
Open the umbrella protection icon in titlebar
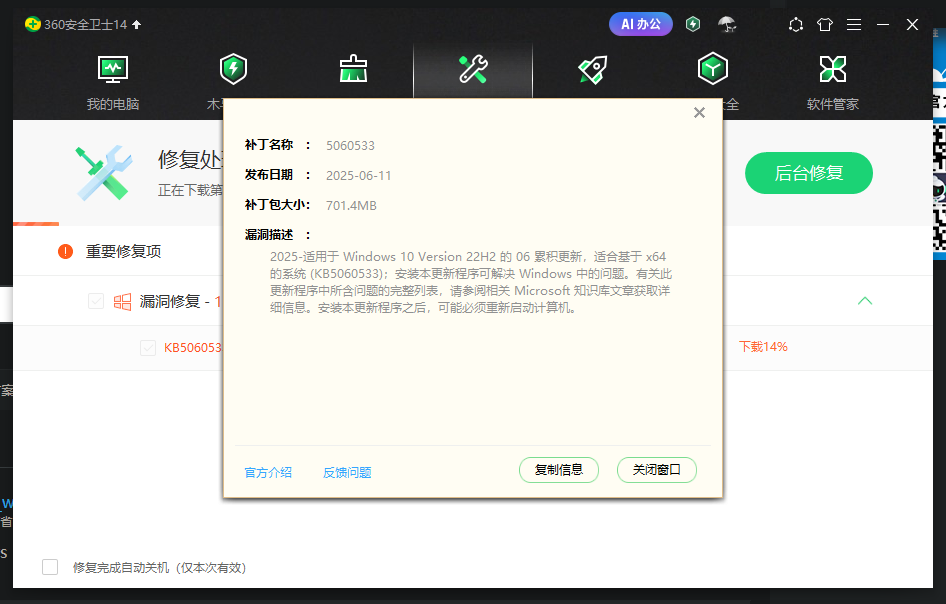(x=727, y=24)
